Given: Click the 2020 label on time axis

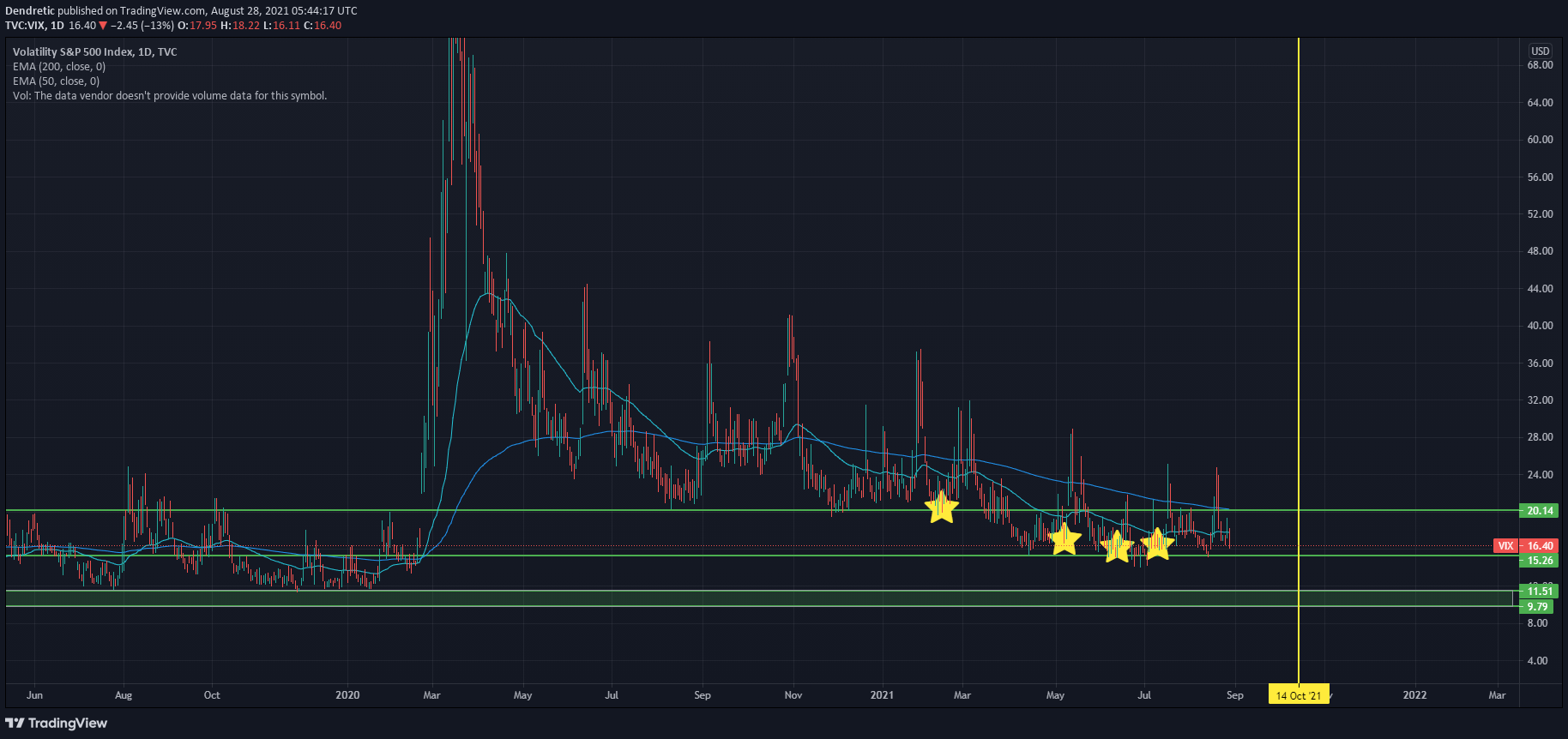Looking at the screenshot, I should [x=347, y=694].
